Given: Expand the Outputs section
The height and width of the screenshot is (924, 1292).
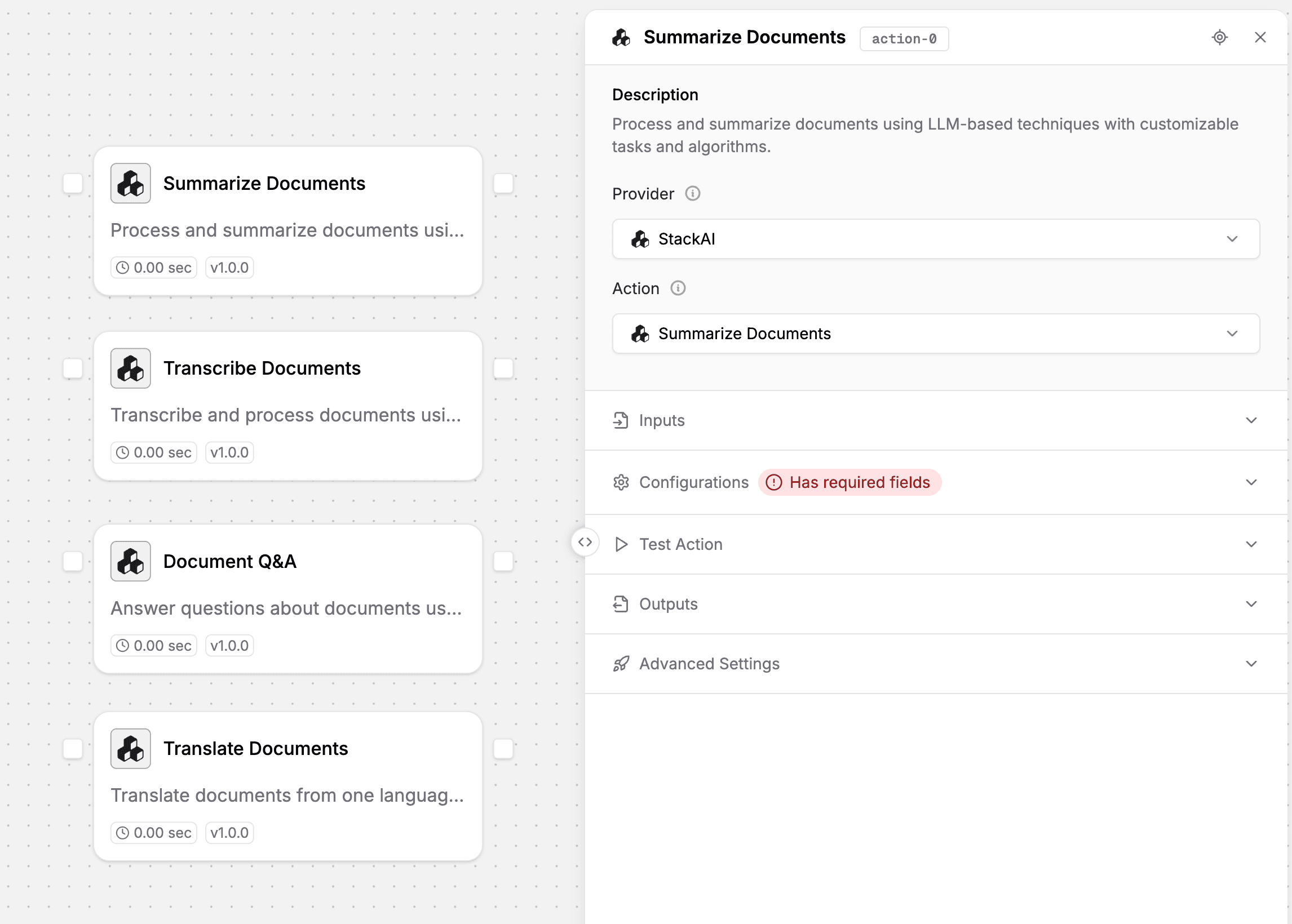Looking at the screenshot, I should click(935, 604).
